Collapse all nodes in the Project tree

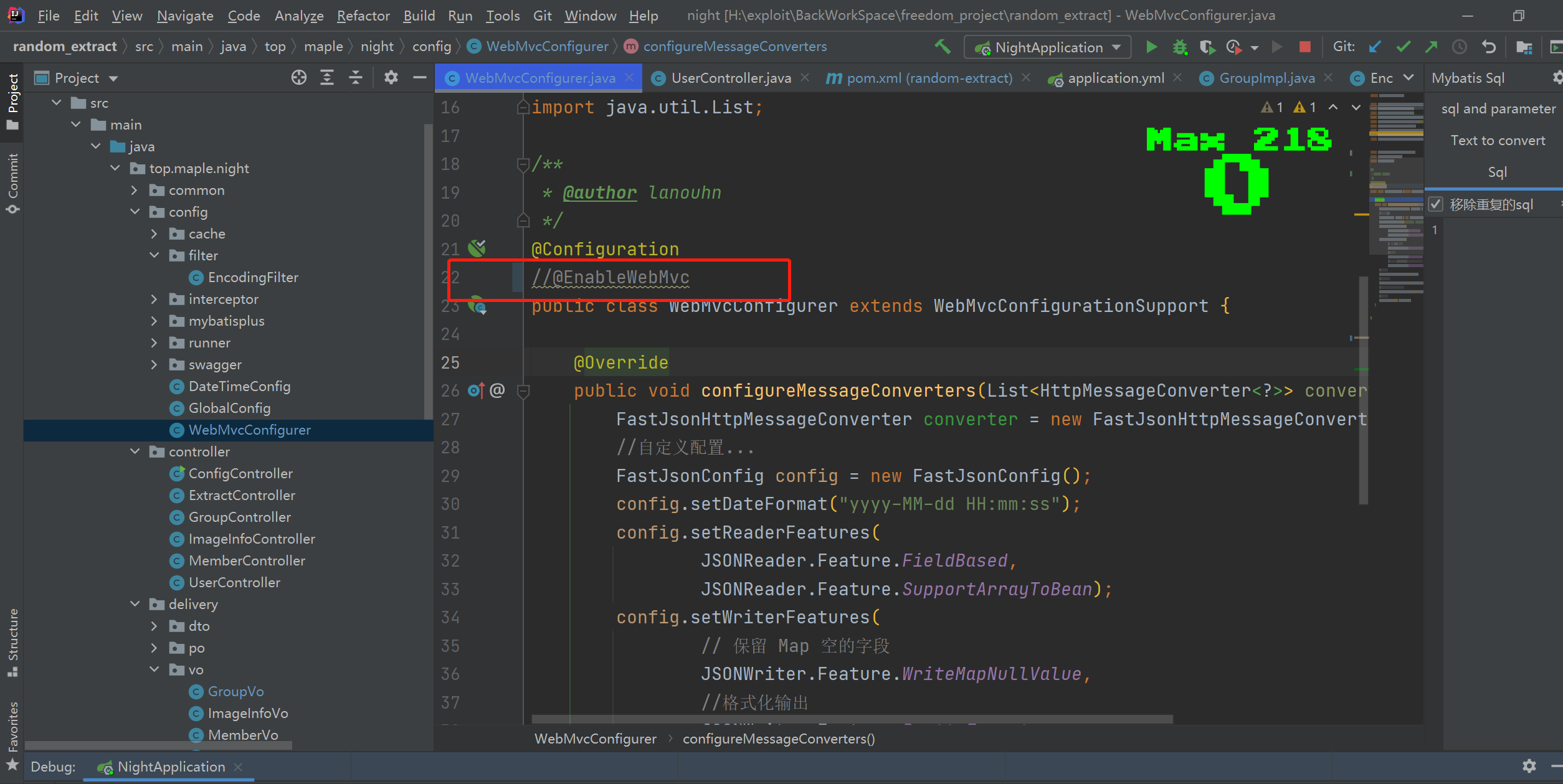tap(354, 77)
